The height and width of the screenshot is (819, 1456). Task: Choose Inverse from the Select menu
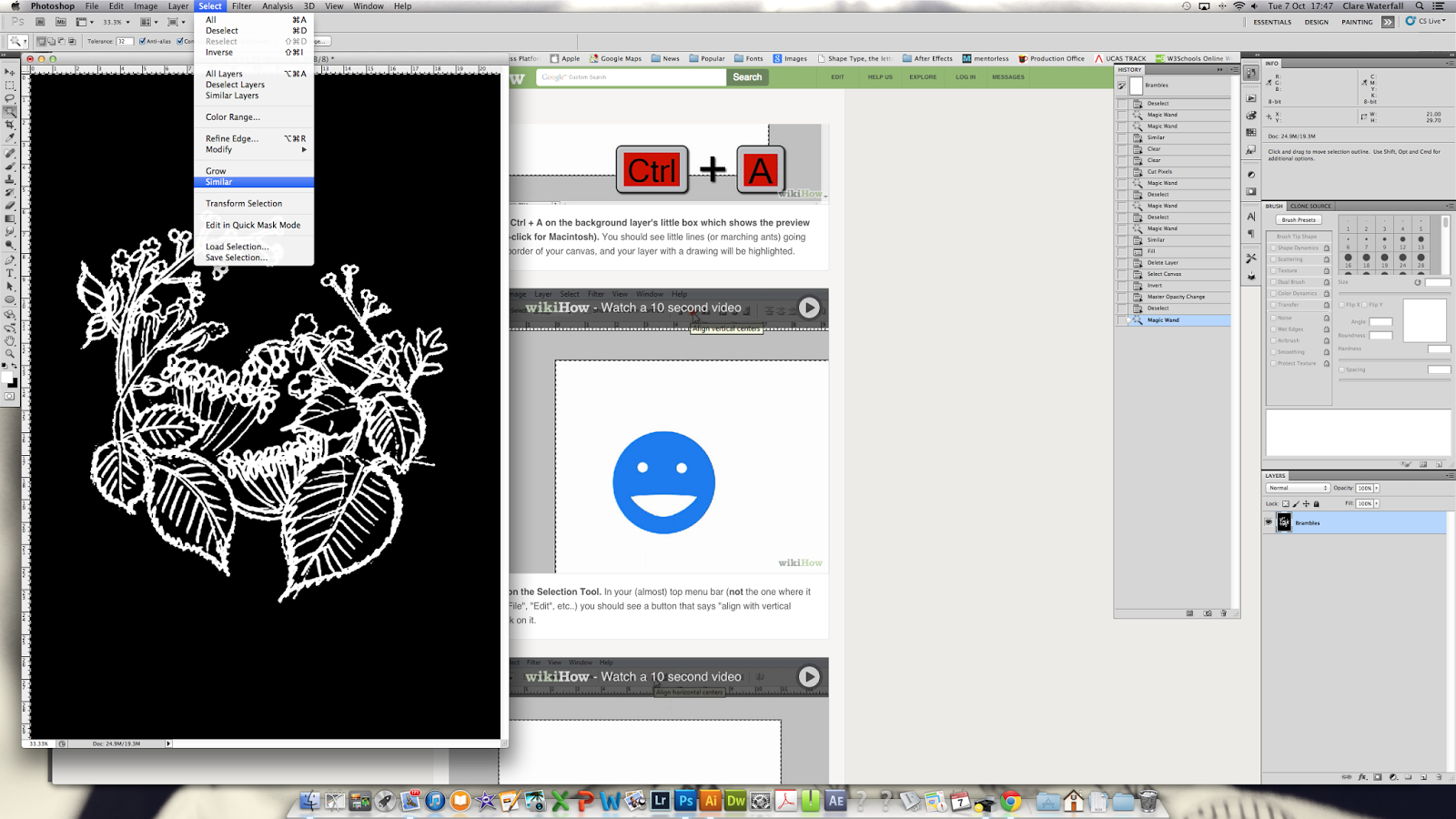point(254,52)
